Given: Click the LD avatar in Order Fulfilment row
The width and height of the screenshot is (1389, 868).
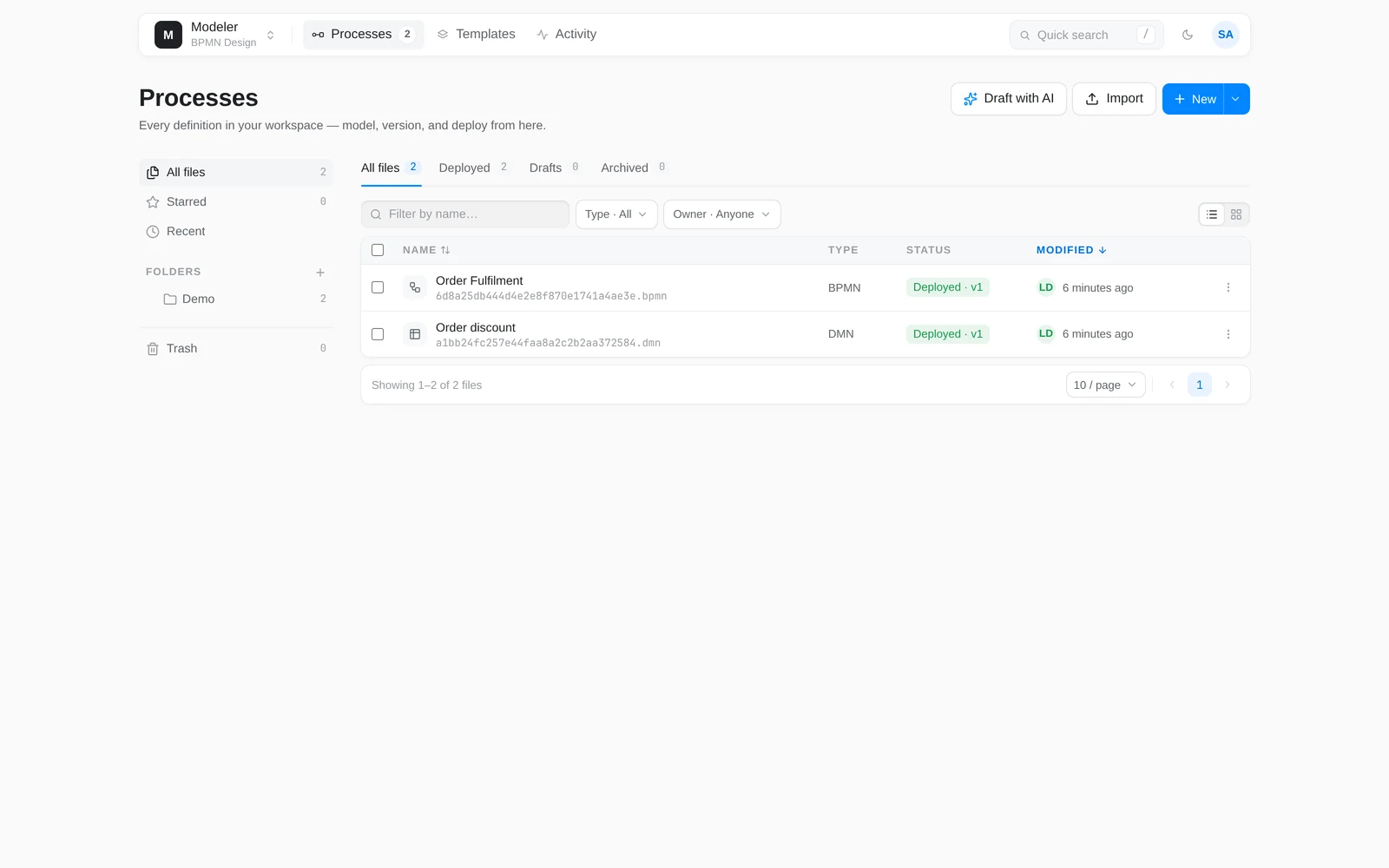Looking at the screenshot, I should click(1046, 287).
